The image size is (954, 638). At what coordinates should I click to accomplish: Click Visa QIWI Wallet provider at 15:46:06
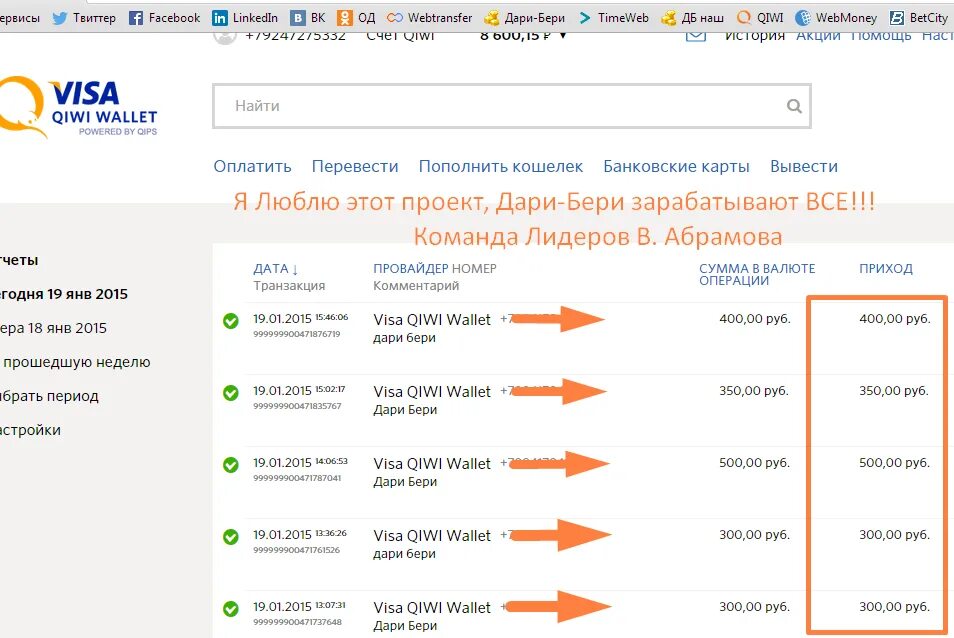pos(432,320)
